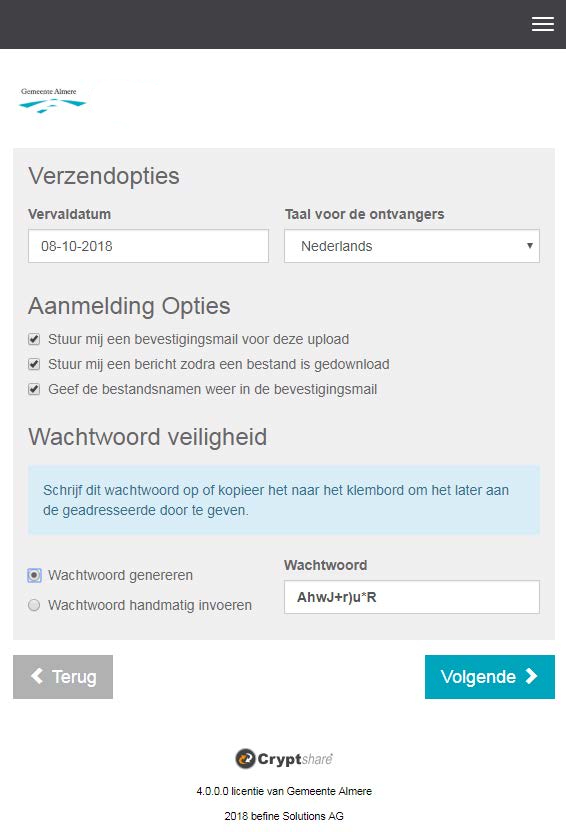566x832 pixels.
Task: Open the hamburger menu icon
Action: pyautogui.click(x=543, y=24)
